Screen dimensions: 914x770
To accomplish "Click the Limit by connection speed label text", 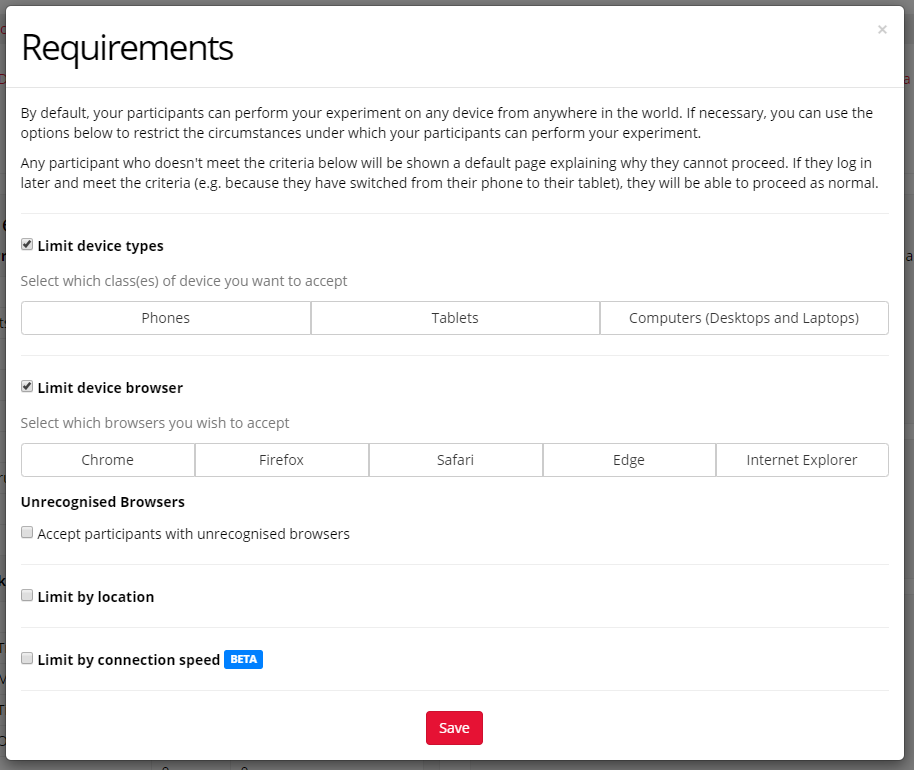I will pyautogui.click(x=128, y=659).
